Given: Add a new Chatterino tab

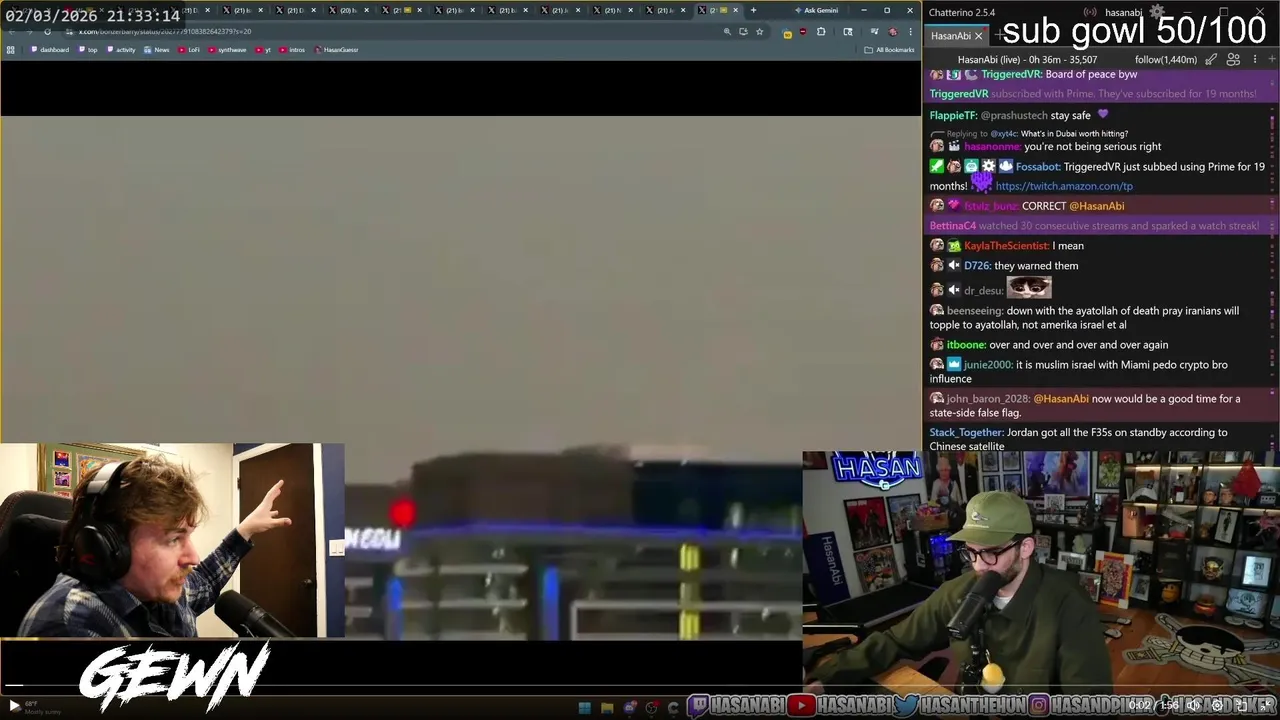Looking at the screenshot, I should pos(999,36).
